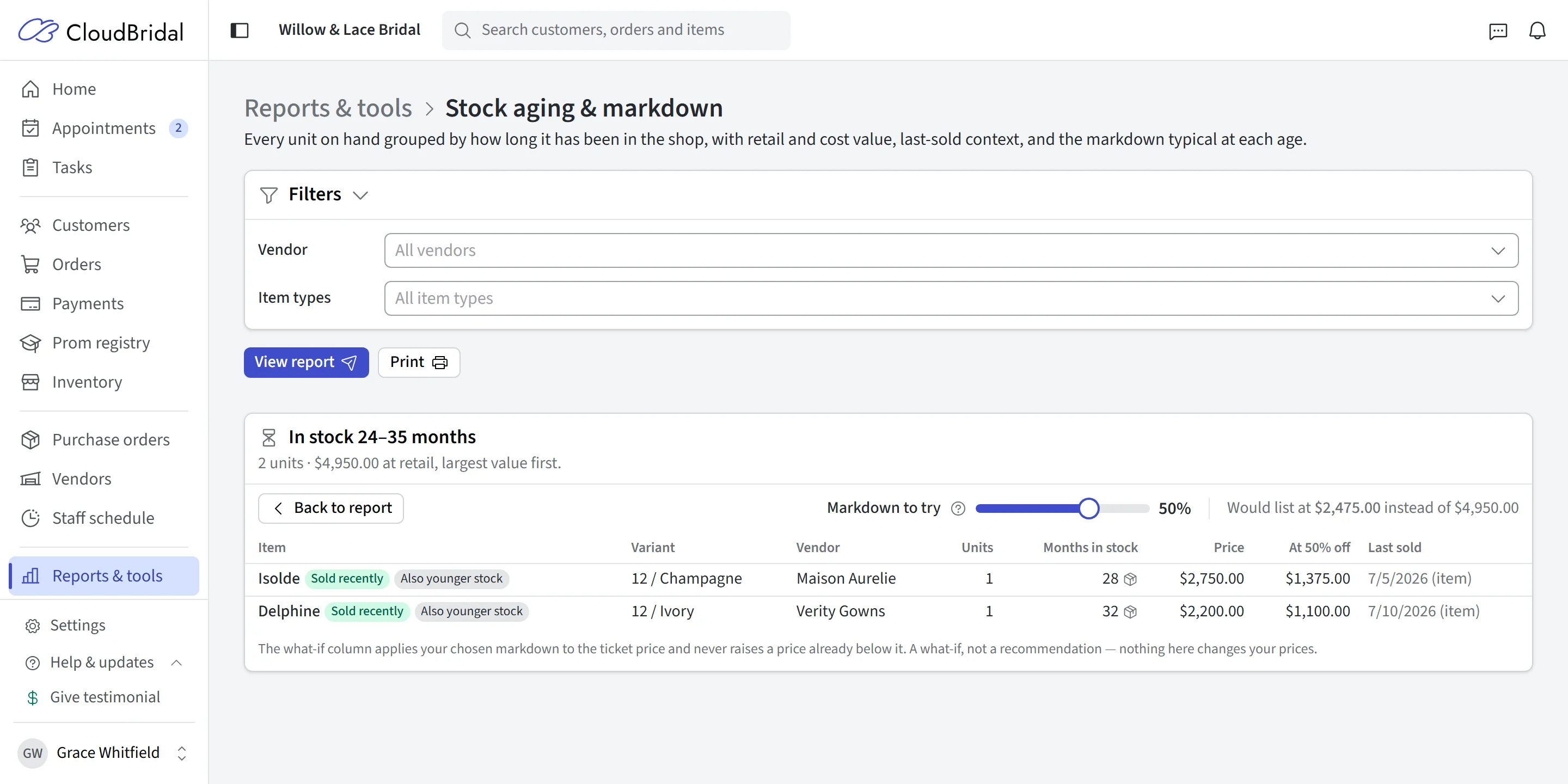This screenshot has height=784, width=1568.
Task: Click the Willow & Lace Bridal shop name
Action: [x=350, y=30]
